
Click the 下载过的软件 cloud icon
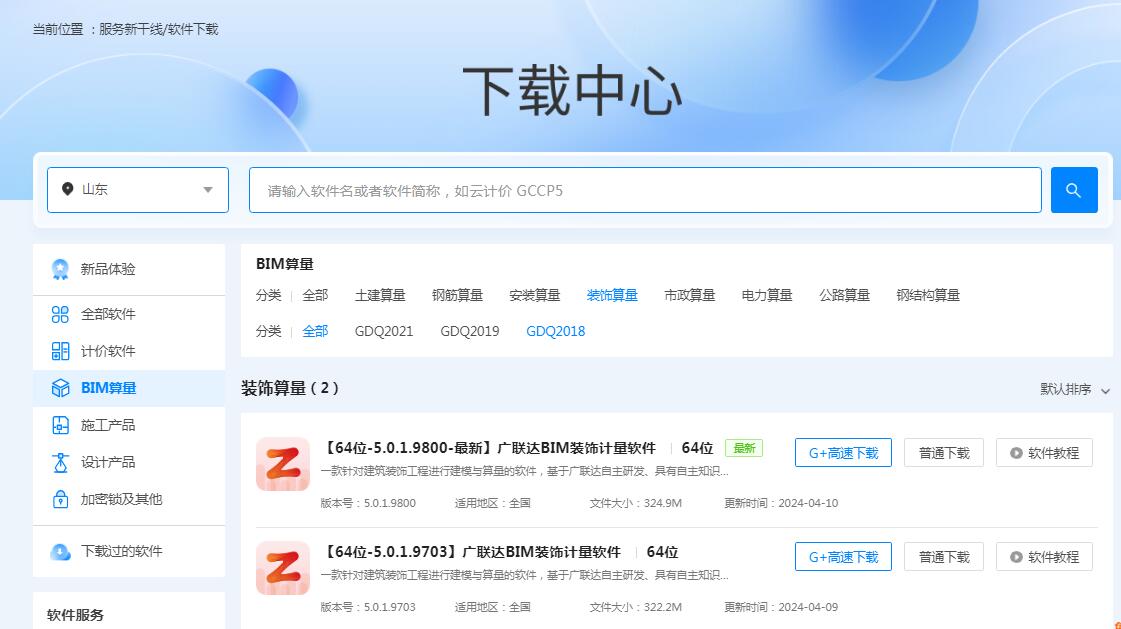(60, 552)
